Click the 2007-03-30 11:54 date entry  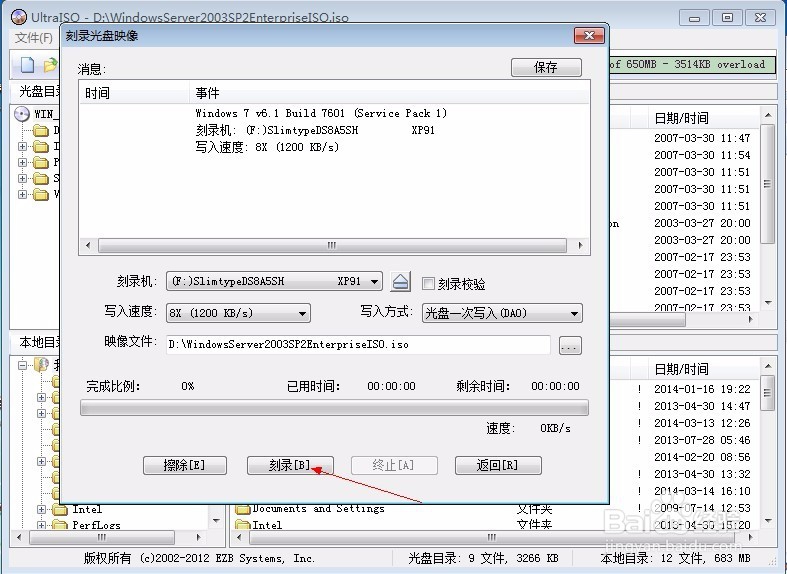coord(702,155)
